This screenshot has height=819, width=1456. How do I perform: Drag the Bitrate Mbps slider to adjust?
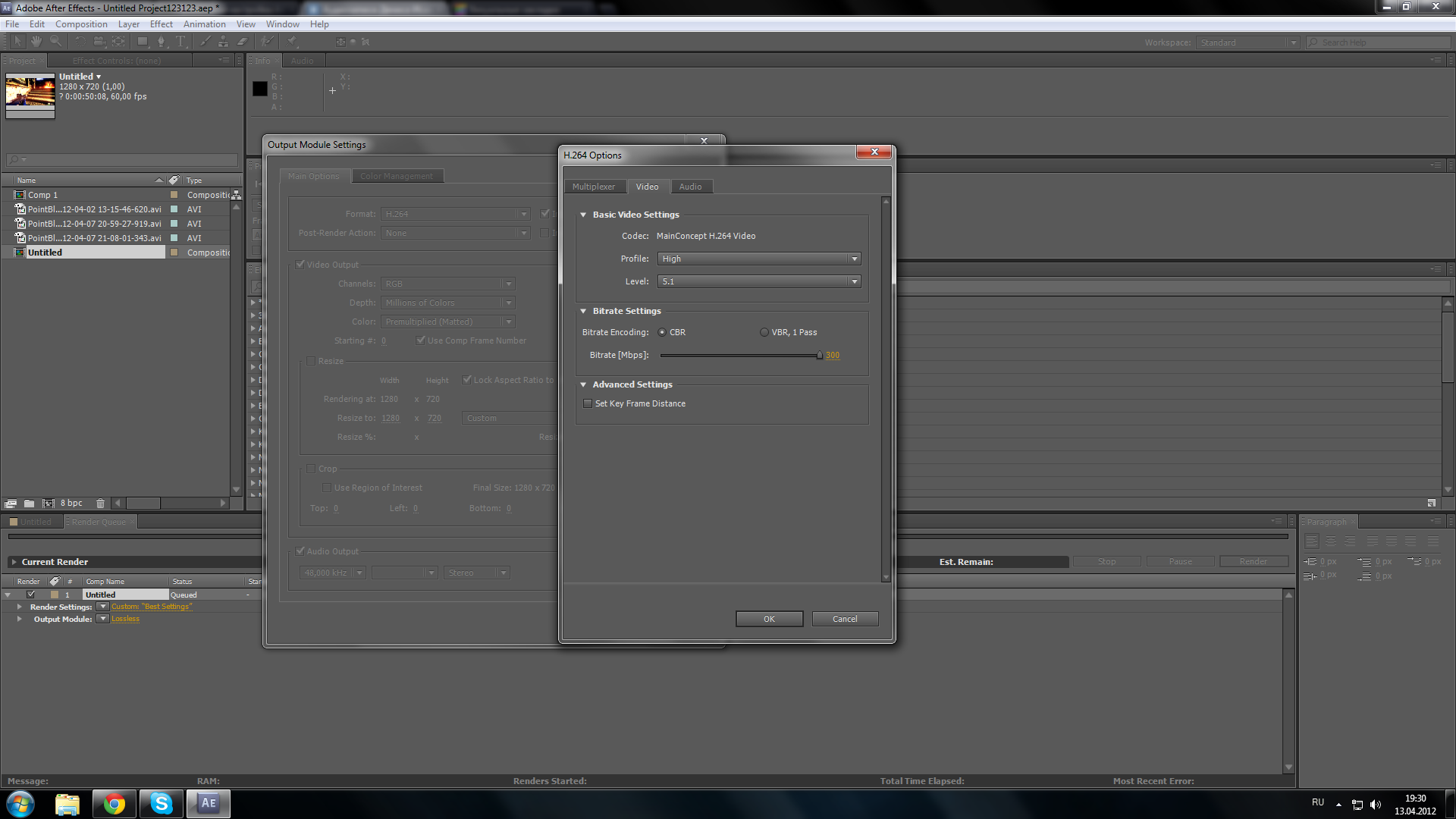tap(818, 355)
